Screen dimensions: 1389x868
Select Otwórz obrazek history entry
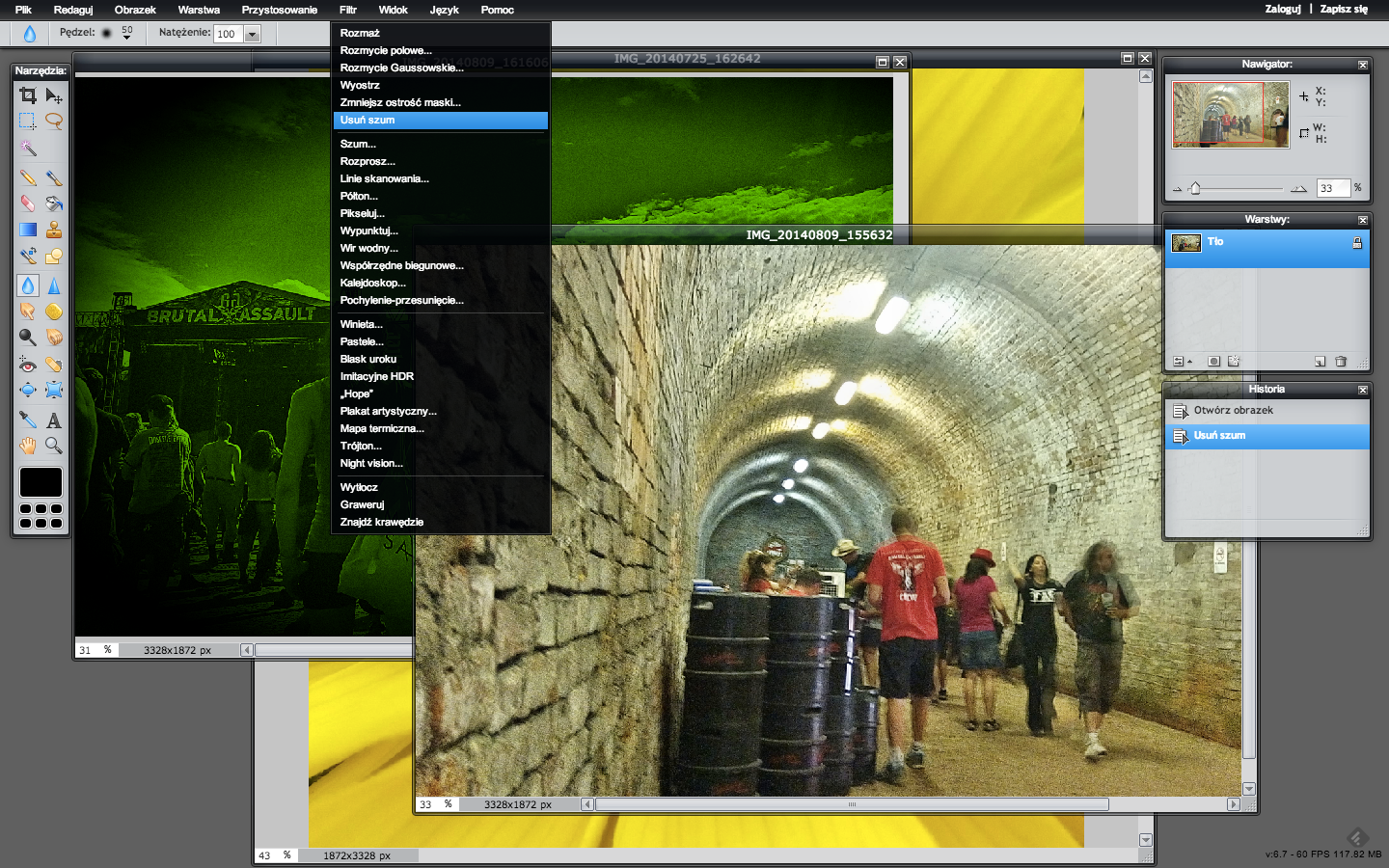tap(1267, 411)
